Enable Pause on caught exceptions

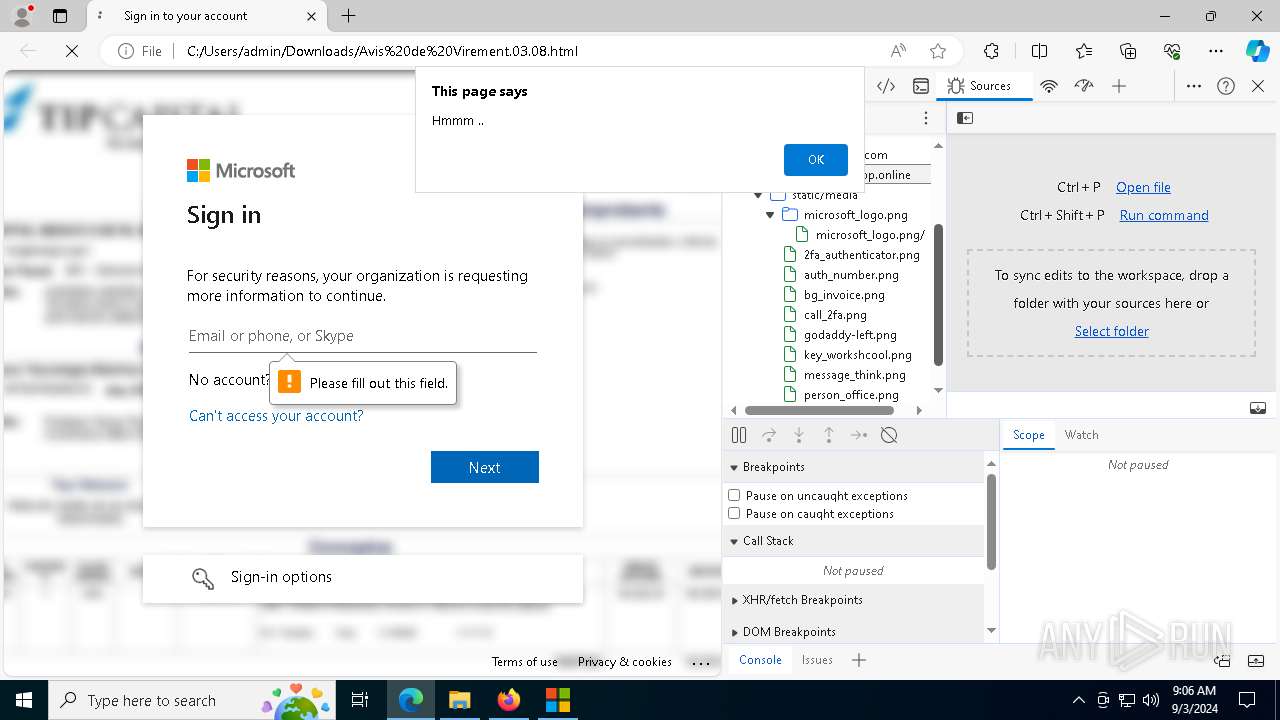pos(734,513)
